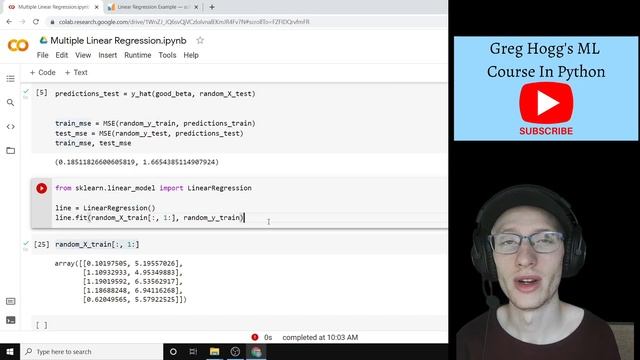The height and width of the screenshot is (360, 640).
Task: Click the empty code cell at bottom
Action: pyautogui.click(x=239, y=325)
